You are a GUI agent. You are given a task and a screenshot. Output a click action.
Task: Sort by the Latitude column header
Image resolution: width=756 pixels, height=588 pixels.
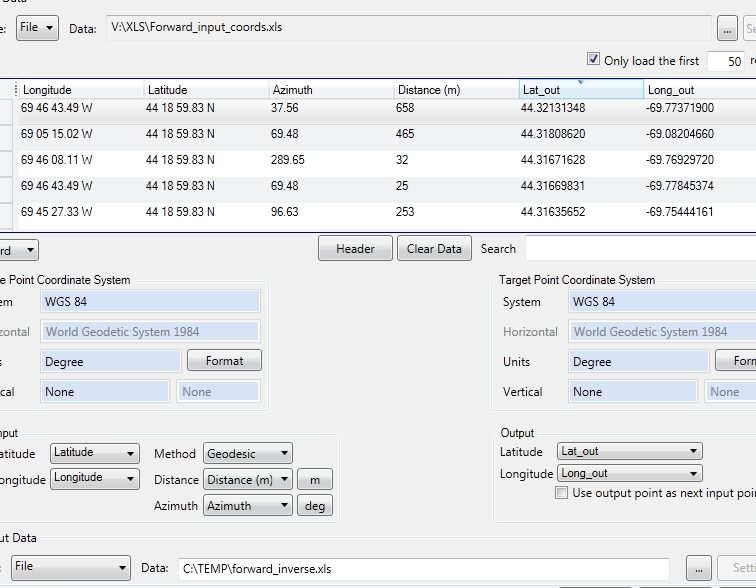click(206, 90)
